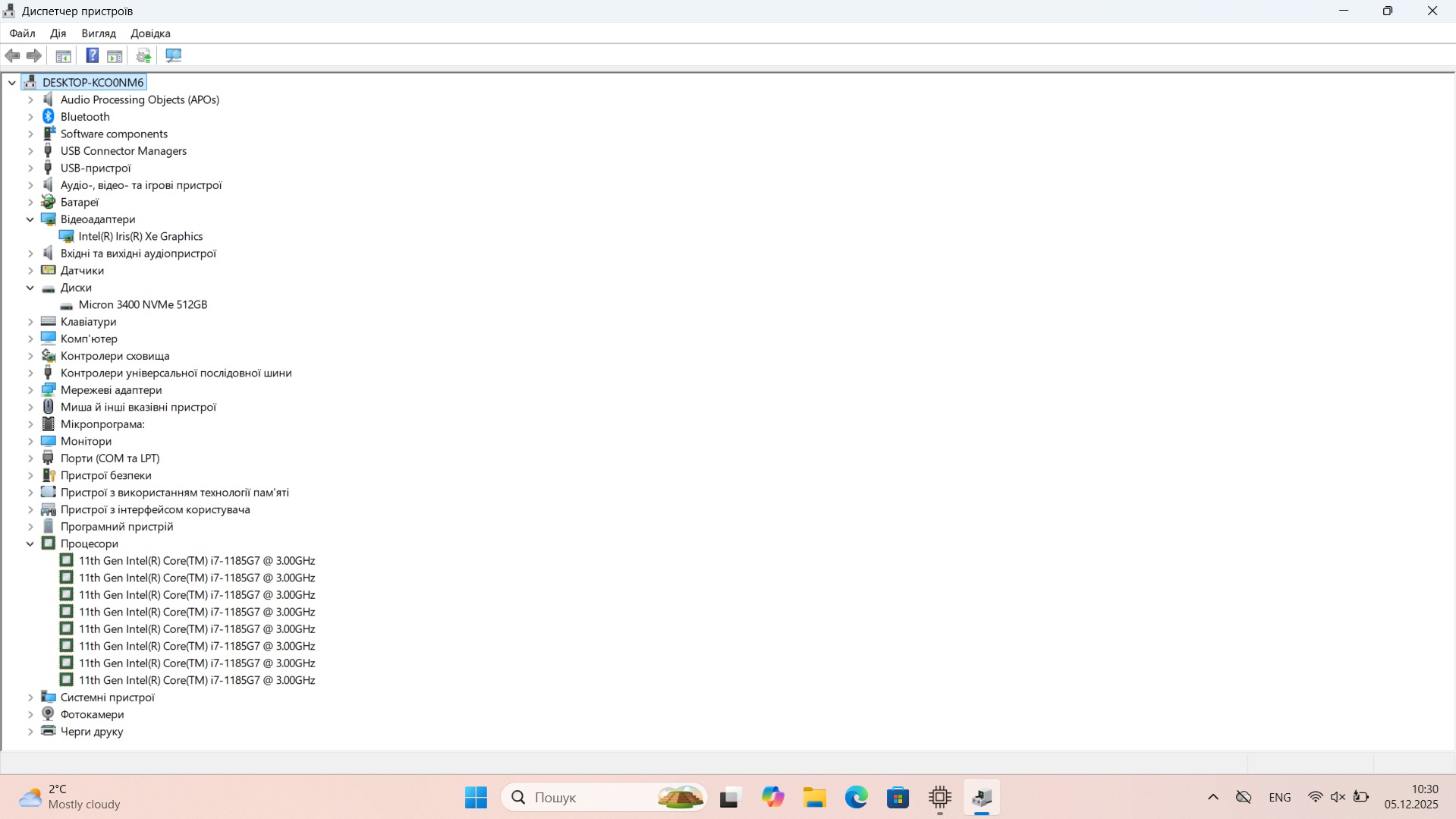
Task: Open File Explorer from the taskbar
Action: tap(814, 797)
